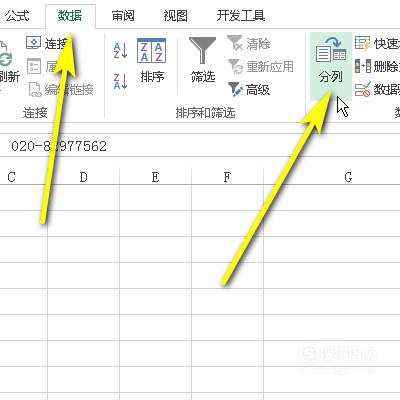Open the 开发工具 tab
The image size is (400, 400).
coord(241,16)
